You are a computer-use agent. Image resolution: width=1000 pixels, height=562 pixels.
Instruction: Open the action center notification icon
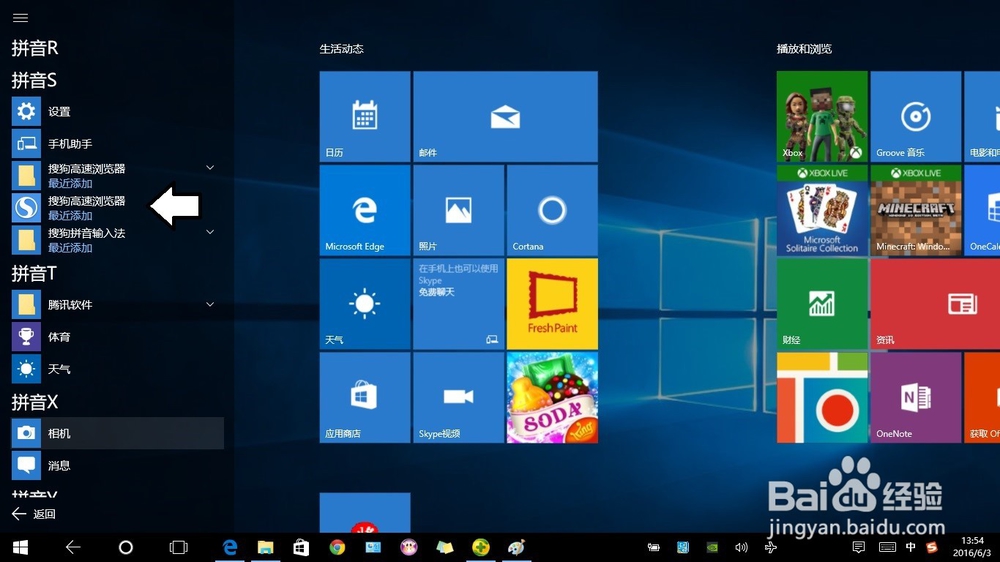pos(858,547)
